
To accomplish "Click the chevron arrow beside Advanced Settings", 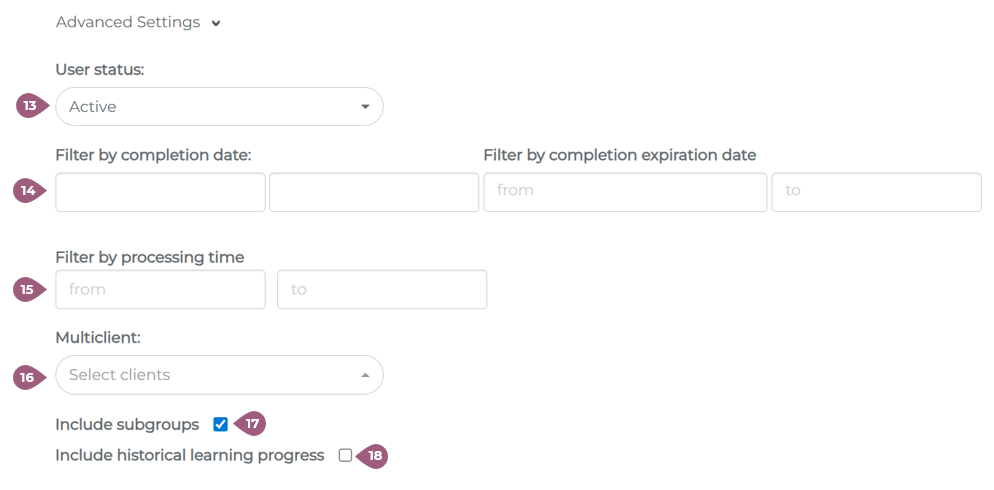I will pyautogui.click(x=216, y=23).
